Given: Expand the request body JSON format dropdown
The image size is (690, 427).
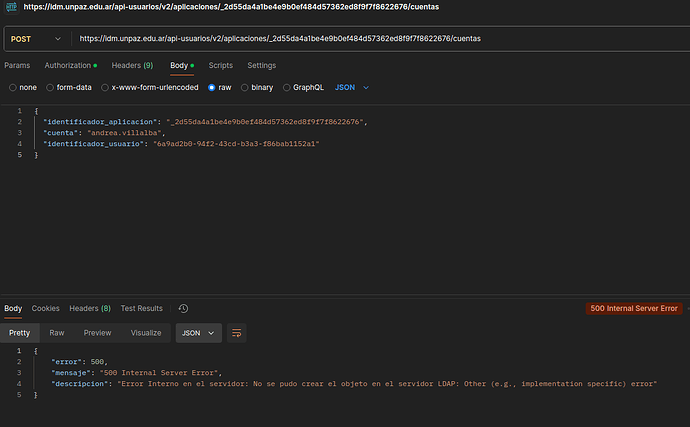Looking at the screenshot, I should click(x=352, y=87).
